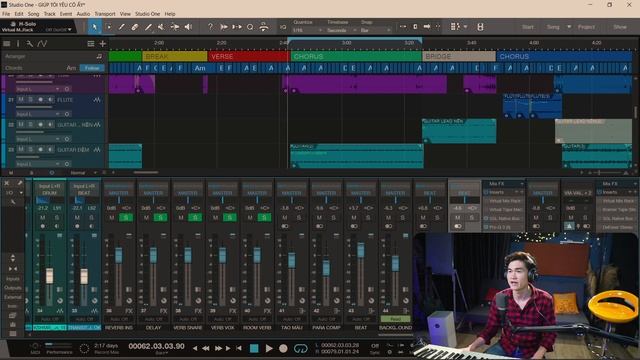Click the Read automation button on BACKGROUND channel
Image resolution: width=640 pixels, height=360 pixels.
[395, 319]
